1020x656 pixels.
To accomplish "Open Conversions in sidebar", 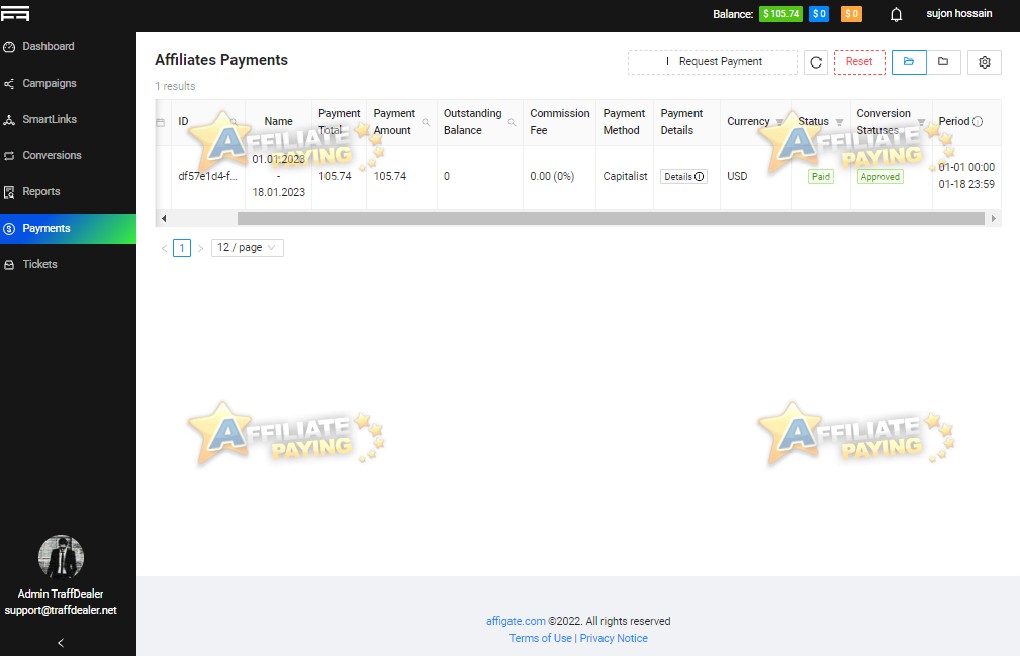I will click(68, 156).
